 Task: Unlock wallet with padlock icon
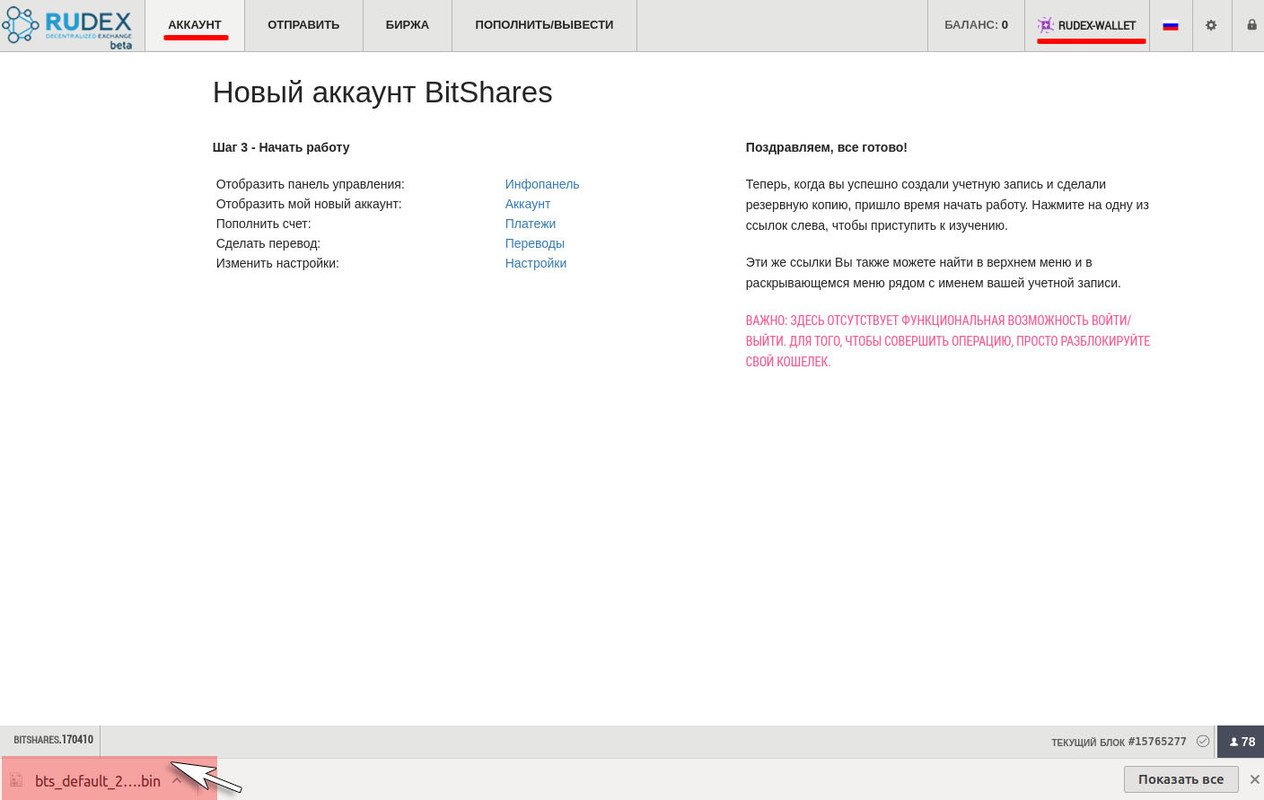pos(1251,25)
